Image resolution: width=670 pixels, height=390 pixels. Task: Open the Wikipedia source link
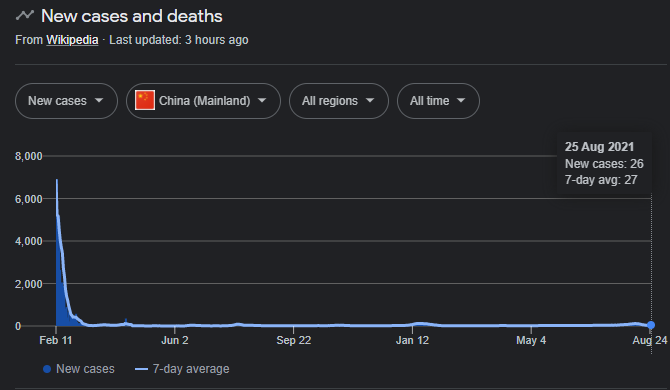tap(72, 40)
